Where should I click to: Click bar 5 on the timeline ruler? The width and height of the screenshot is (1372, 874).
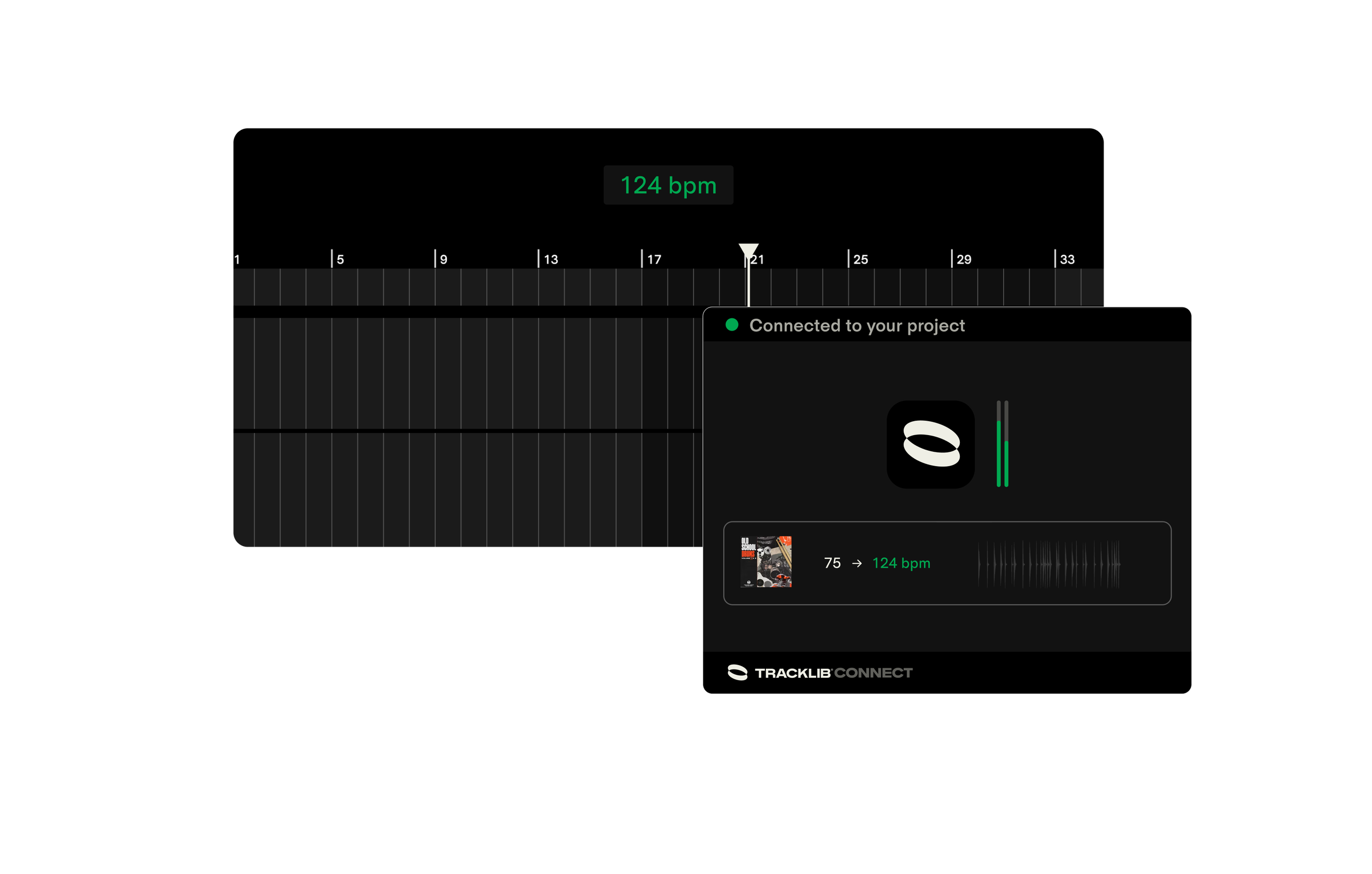[340, 259]
